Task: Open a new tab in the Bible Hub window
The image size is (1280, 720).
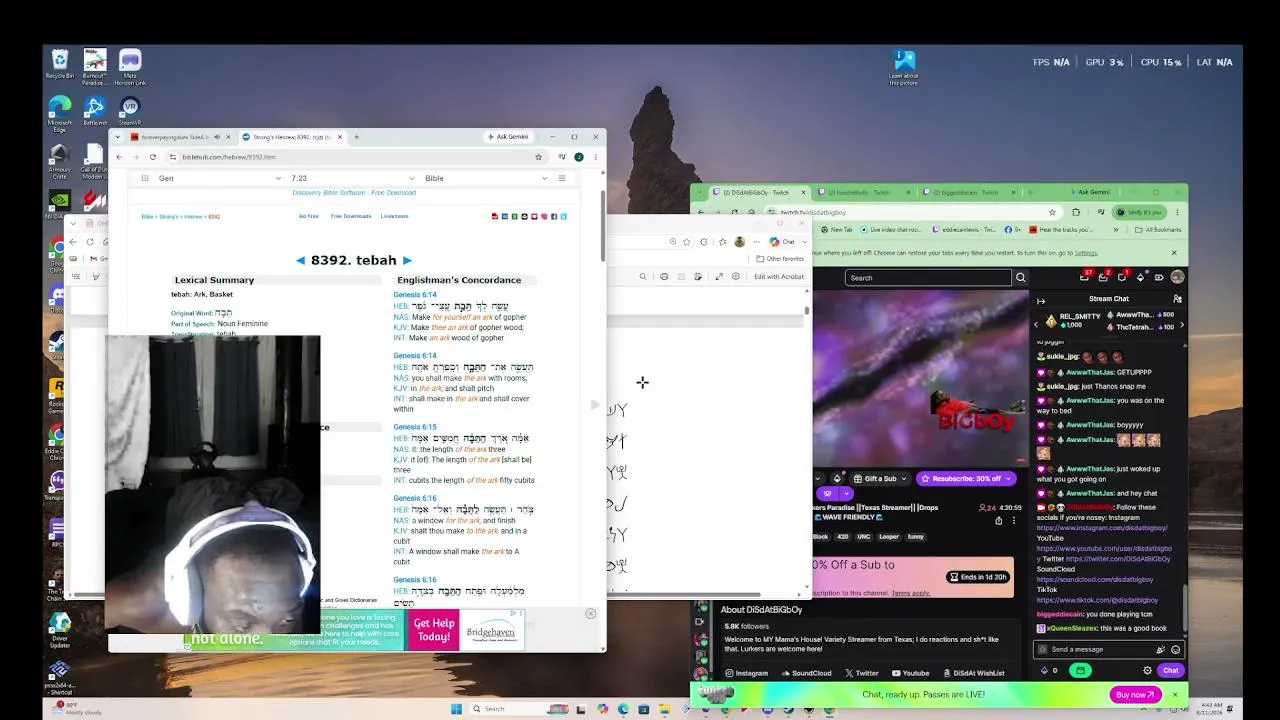Action: [356, 137]
